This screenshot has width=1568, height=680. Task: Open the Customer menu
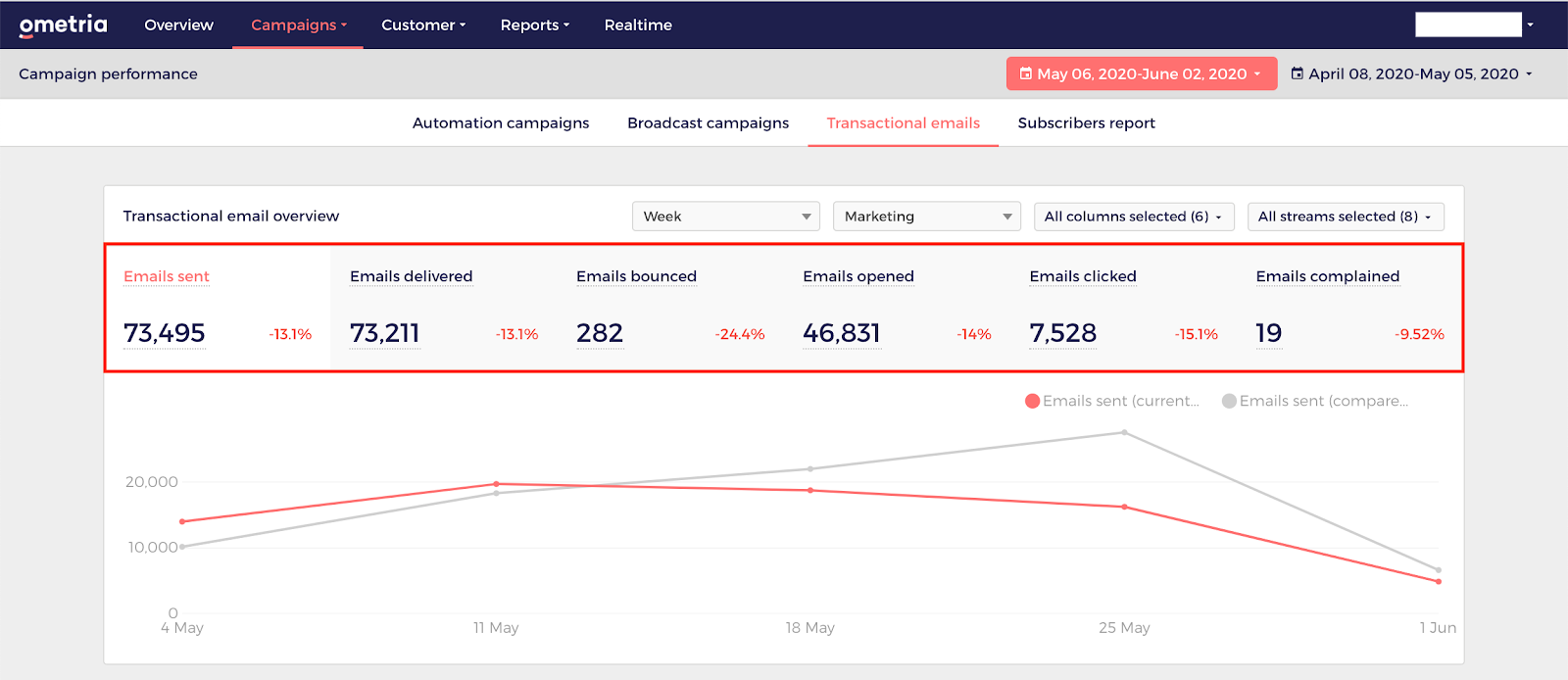[x=423, y=25]
